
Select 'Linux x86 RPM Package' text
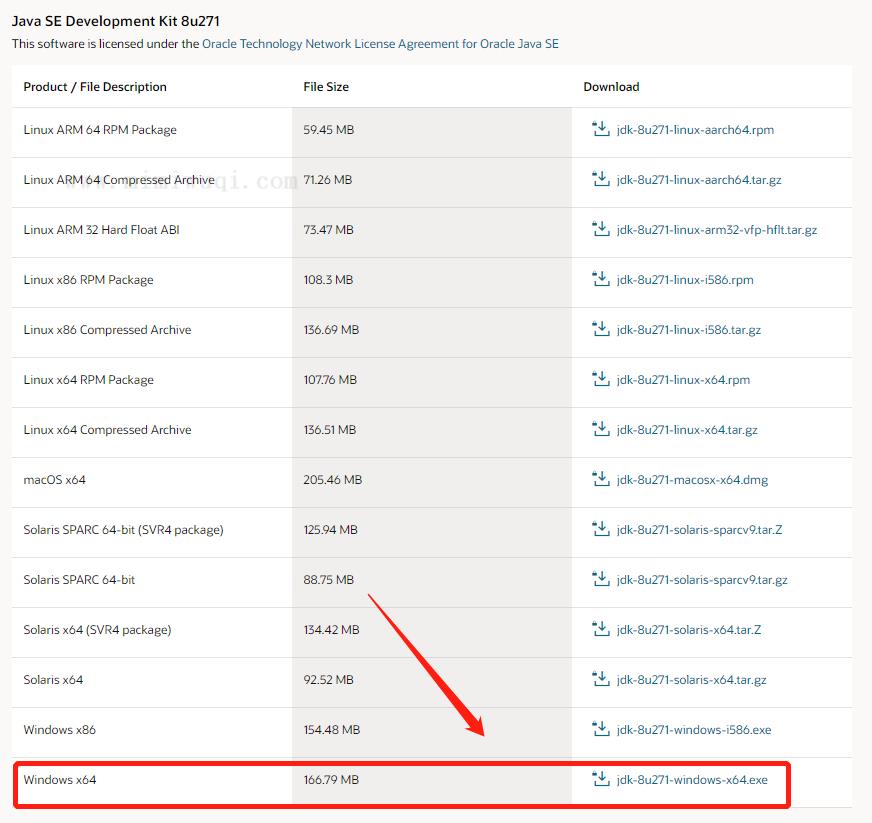click(88, 280)
